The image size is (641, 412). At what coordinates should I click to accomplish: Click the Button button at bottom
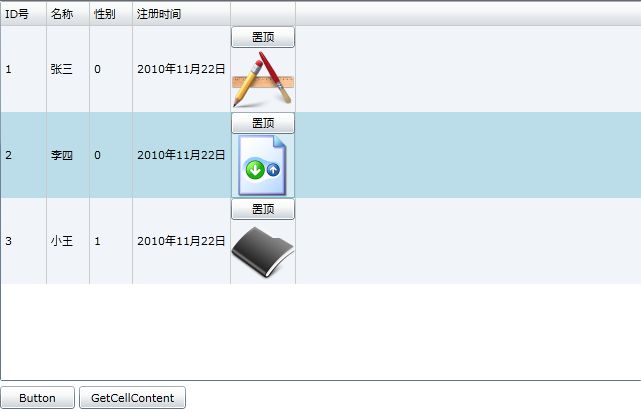click(x=38, y=398)
